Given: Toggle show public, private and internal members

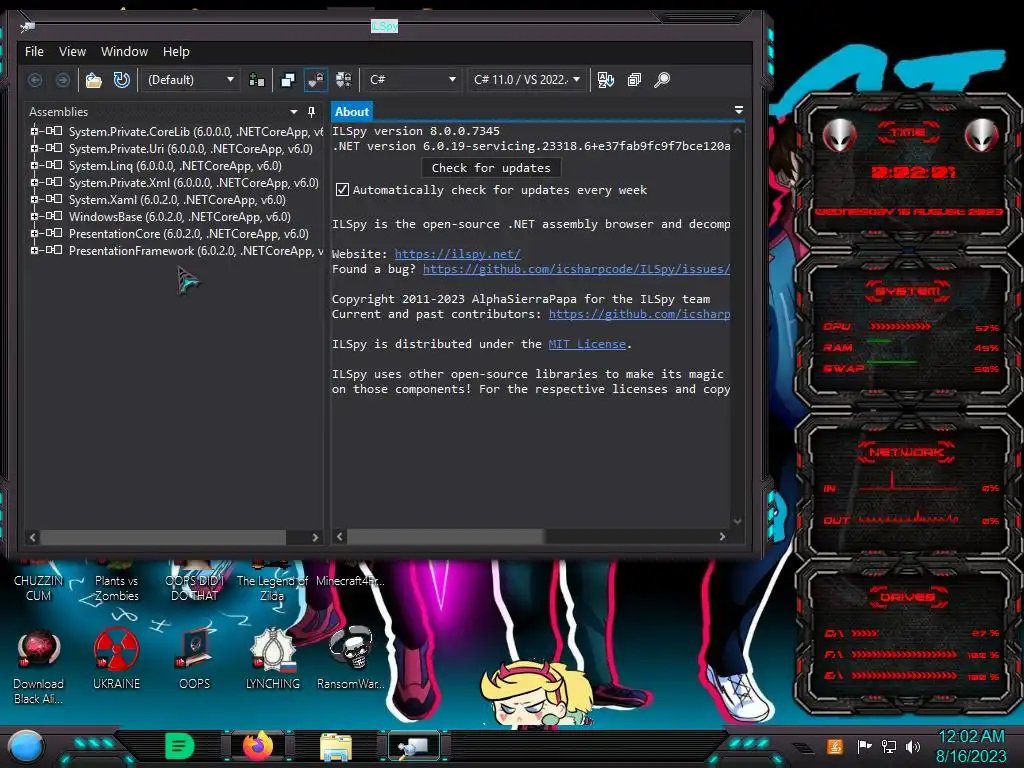Looking at the screenshot, I should (316, 80).
